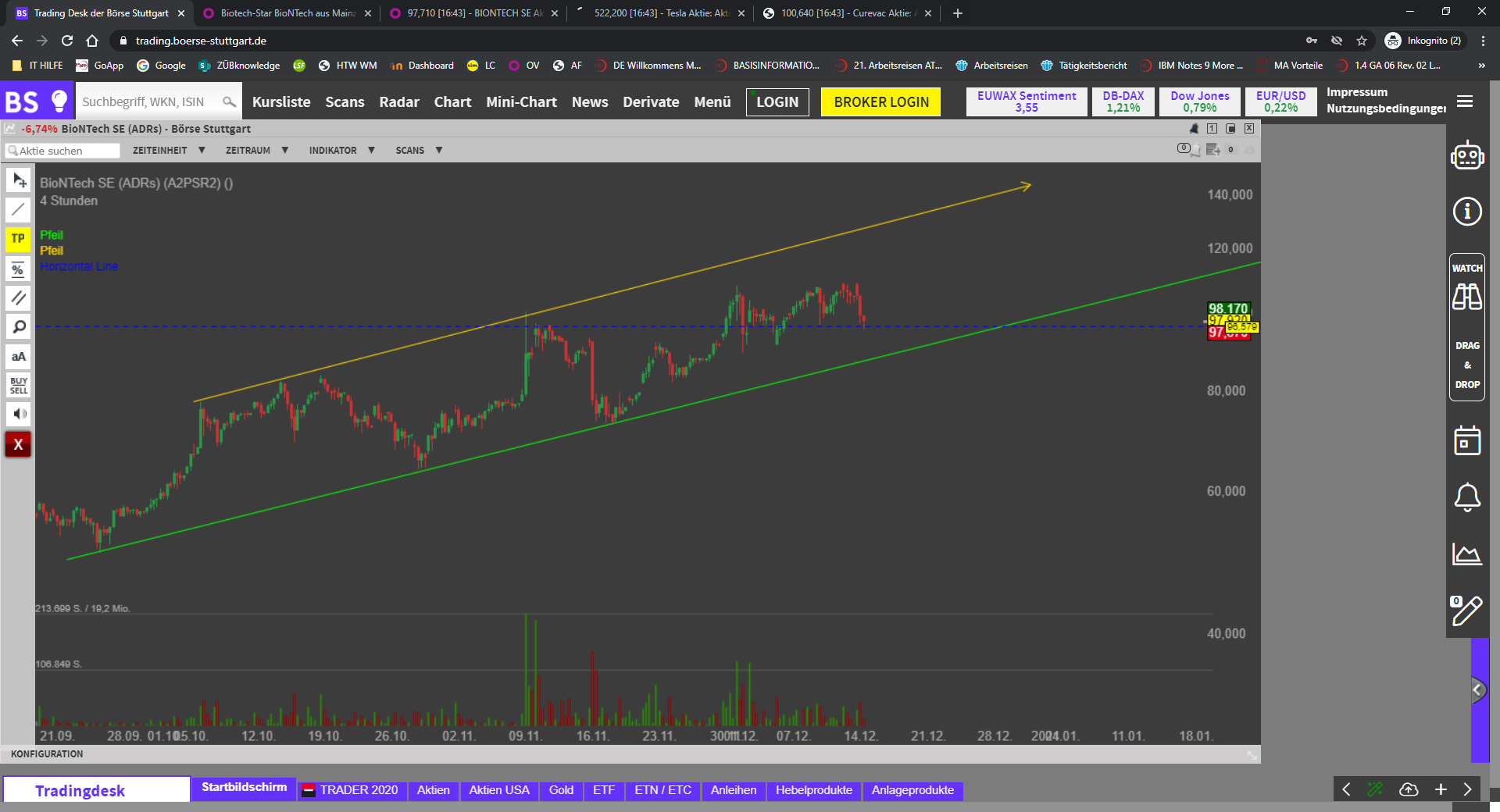The image size is (1500, 812).
Task: Click the BS logo
Action: [x=22, y=102]
